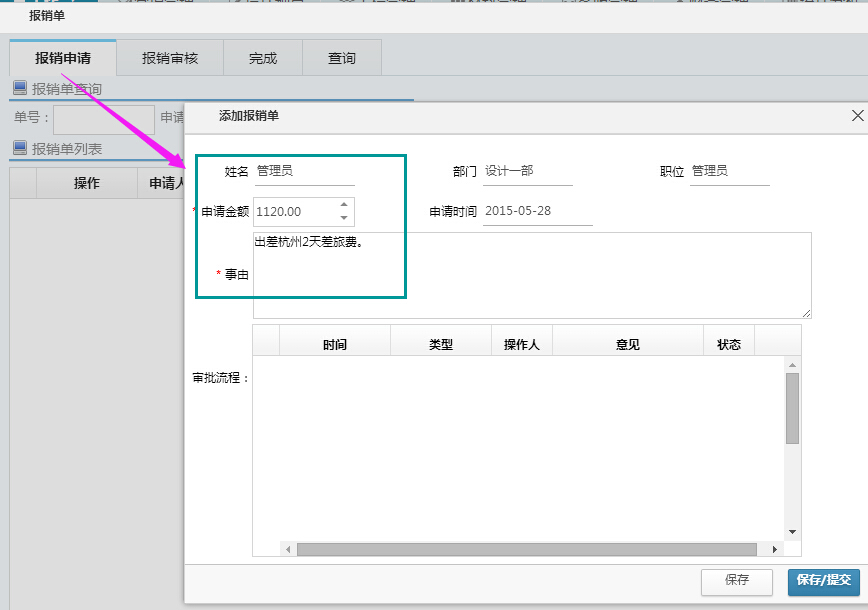The height and width of the screenshot is (610, 868).
Task: Open the 查询 tab
Action: tap(342, 57)
